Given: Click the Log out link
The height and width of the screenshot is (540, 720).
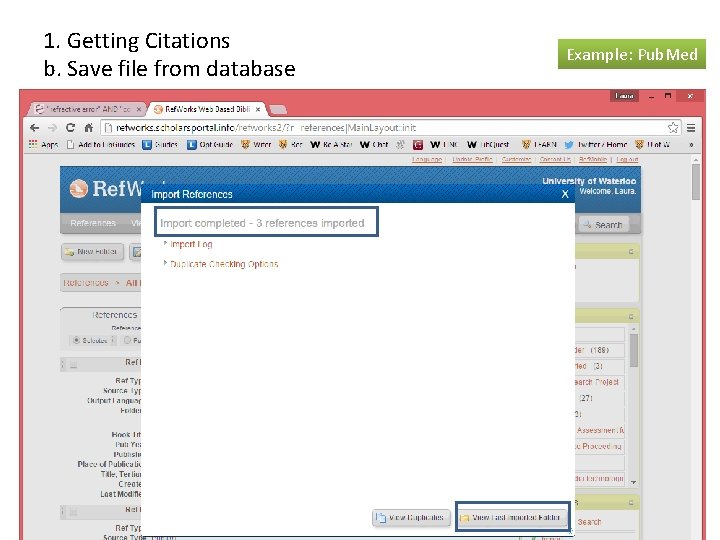Looking at the screenshot, I should point(627,159).
